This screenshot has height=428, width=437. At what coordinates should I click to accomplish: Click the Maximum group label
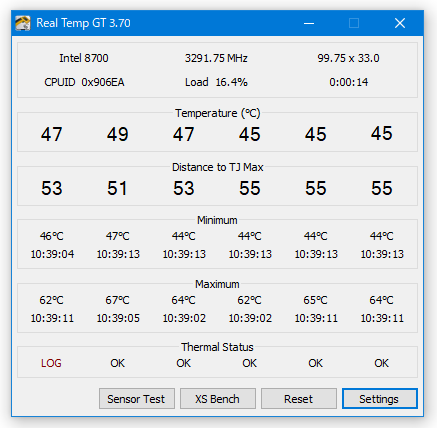coord(217,284)
